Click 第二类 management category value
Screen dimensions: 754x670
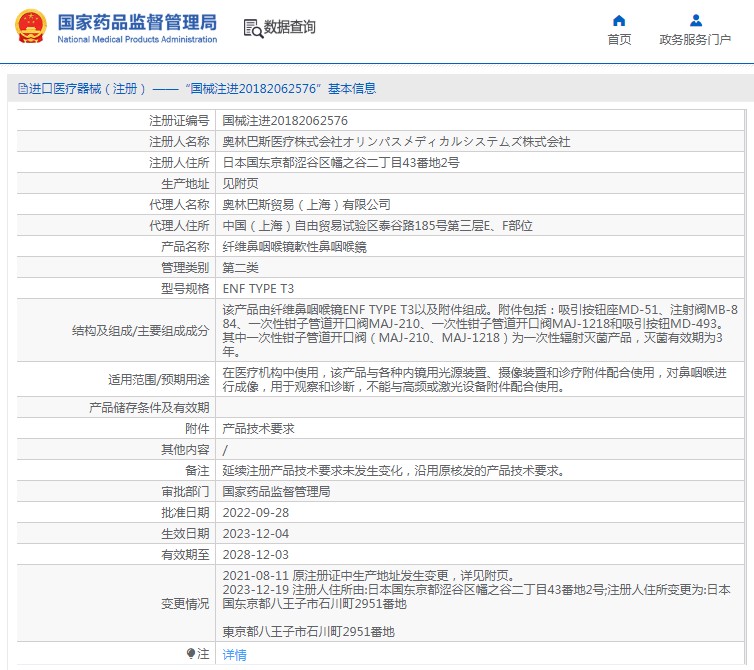pyautogui.click(x=240, y=267)
